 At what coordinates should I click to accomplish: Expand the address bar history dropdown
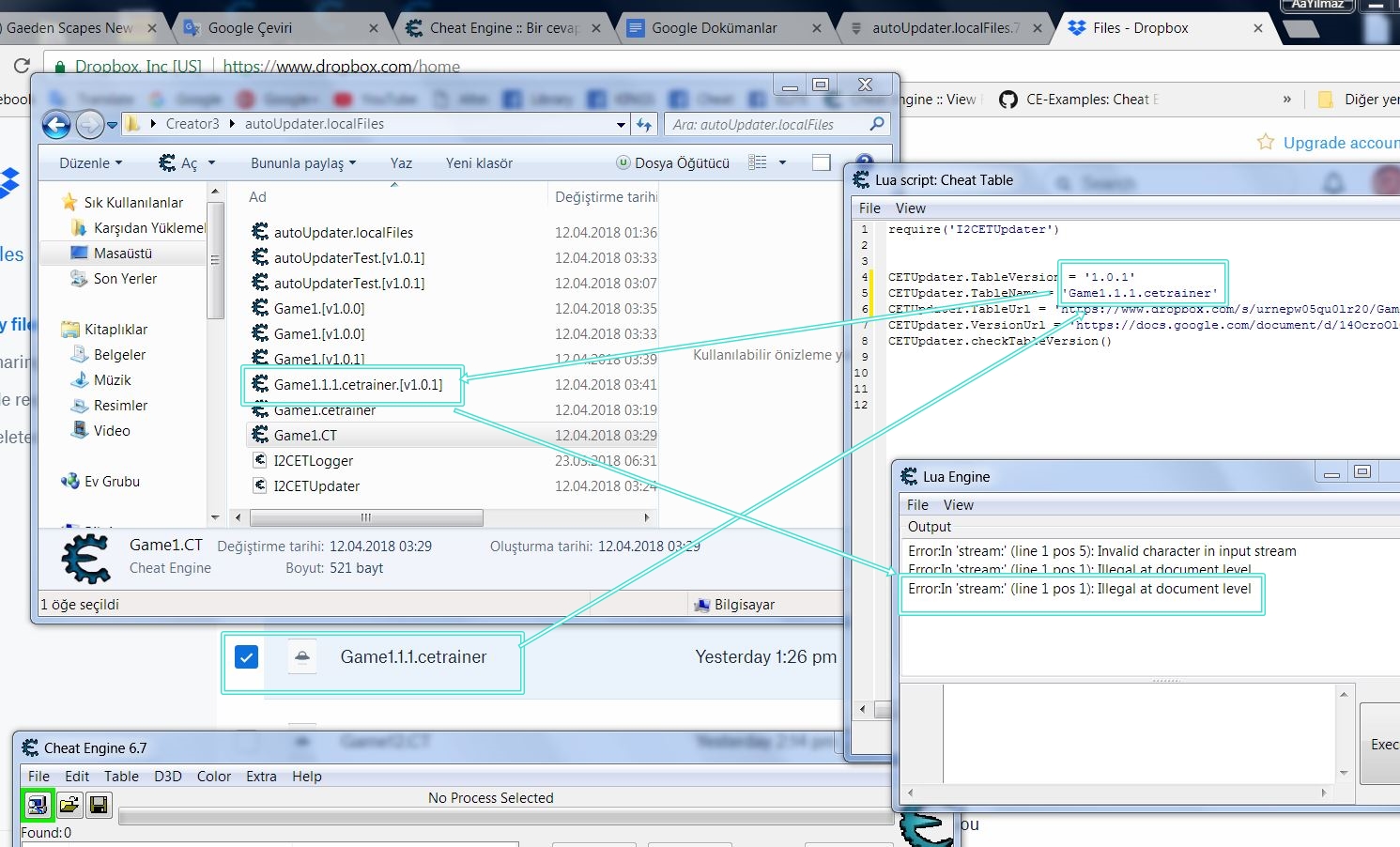tap(621, 124)
